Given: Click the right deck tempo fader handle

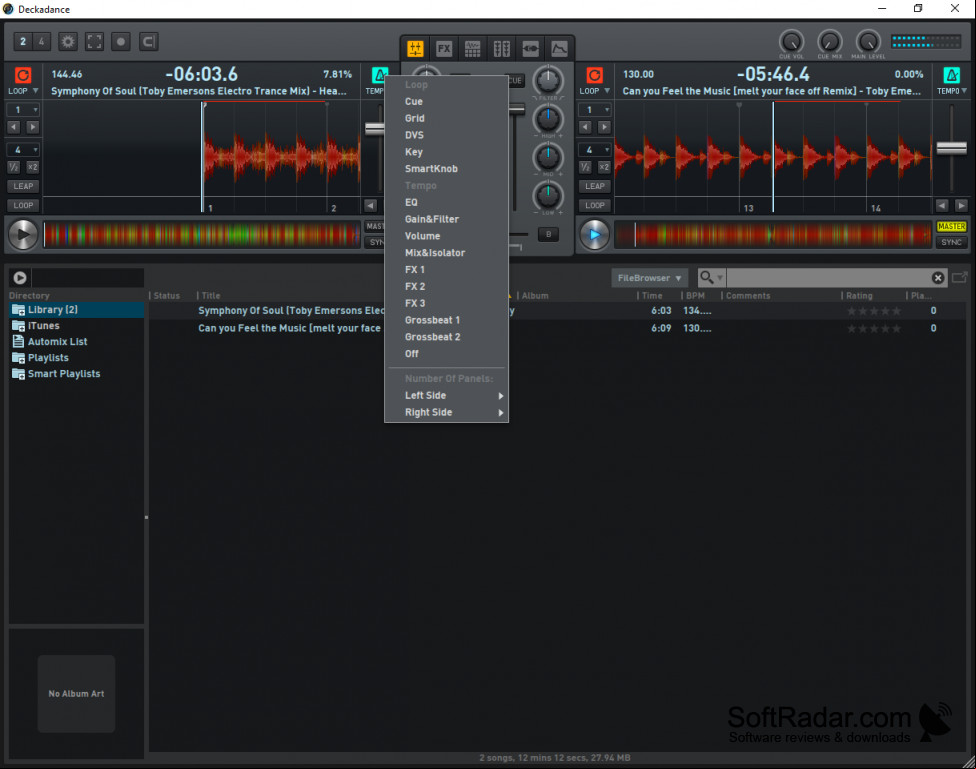Looking at the screenshot, I should tap(951, 148).
